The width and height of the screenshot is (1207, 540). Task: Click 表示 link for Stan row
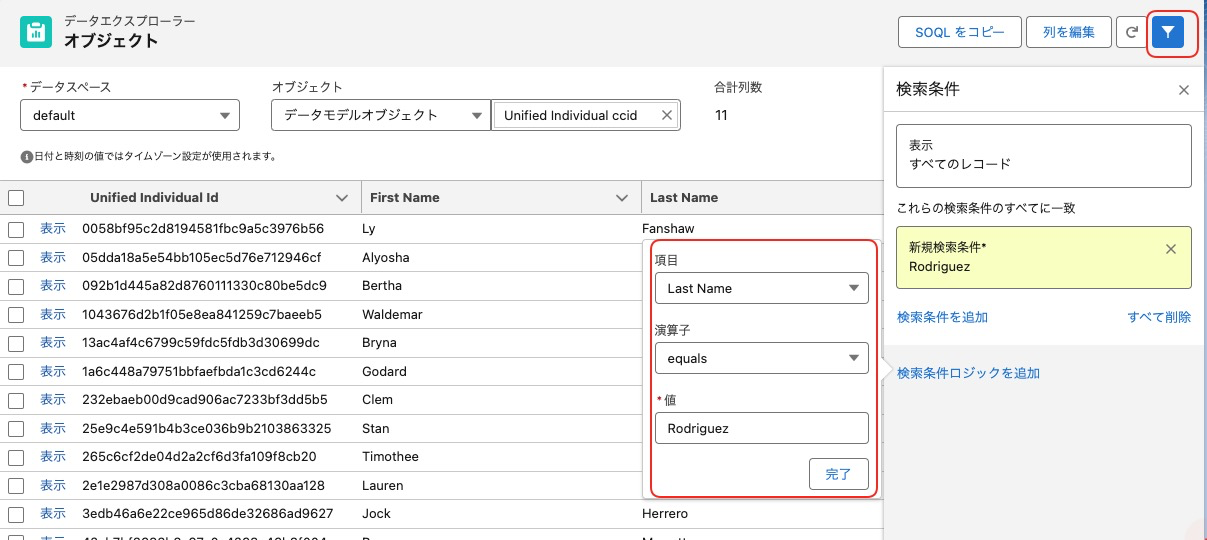pos(53,428)
